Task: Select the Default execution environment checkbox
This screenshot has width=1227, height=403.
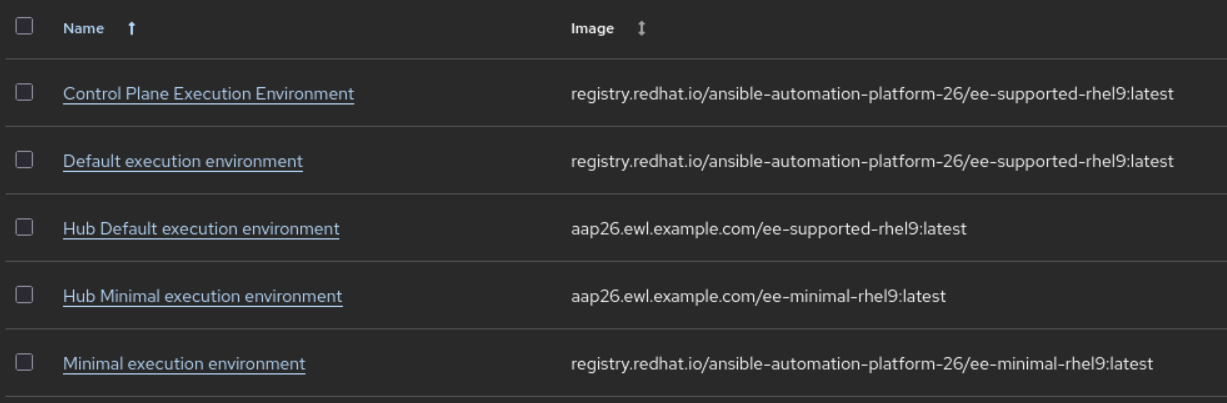Action: tap(25, 160)
